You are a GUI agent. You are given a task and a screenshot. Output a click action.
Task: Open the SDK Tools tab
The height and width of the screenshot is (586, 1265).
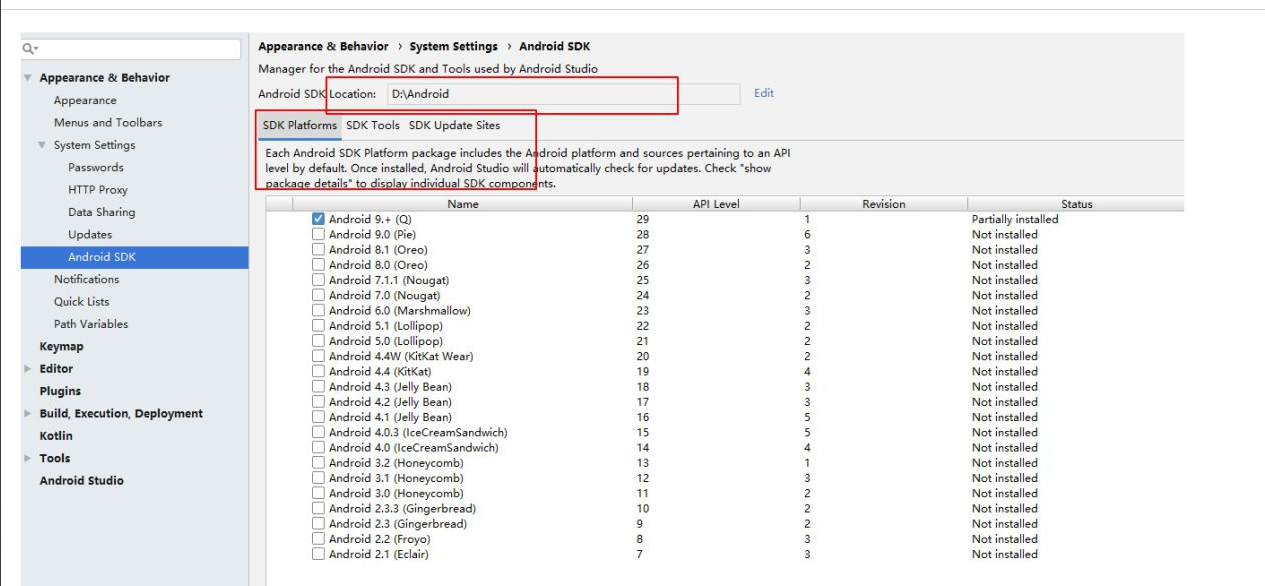373,126
